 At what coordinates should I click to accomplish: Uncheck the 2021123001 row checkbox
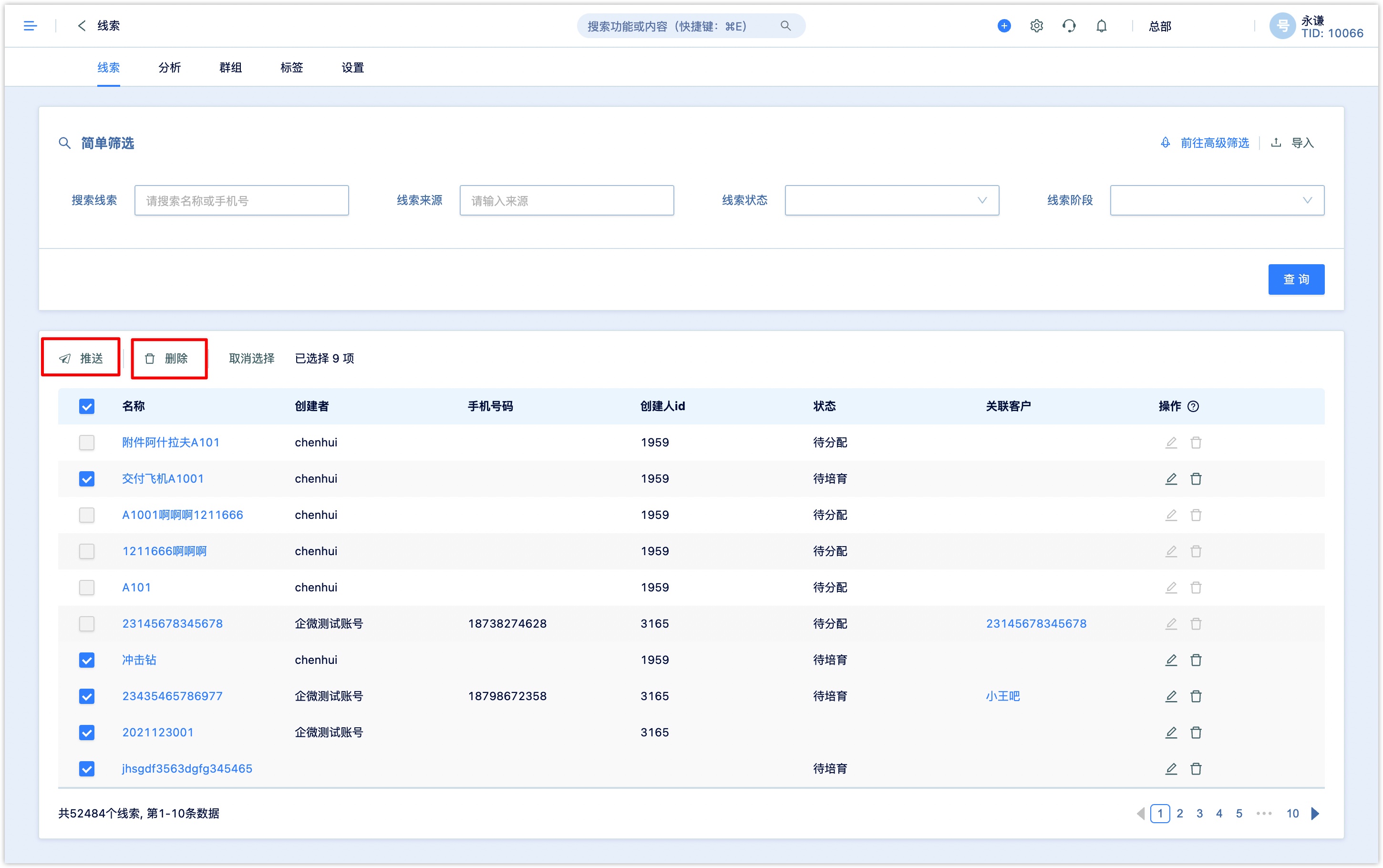click(87, 732)
